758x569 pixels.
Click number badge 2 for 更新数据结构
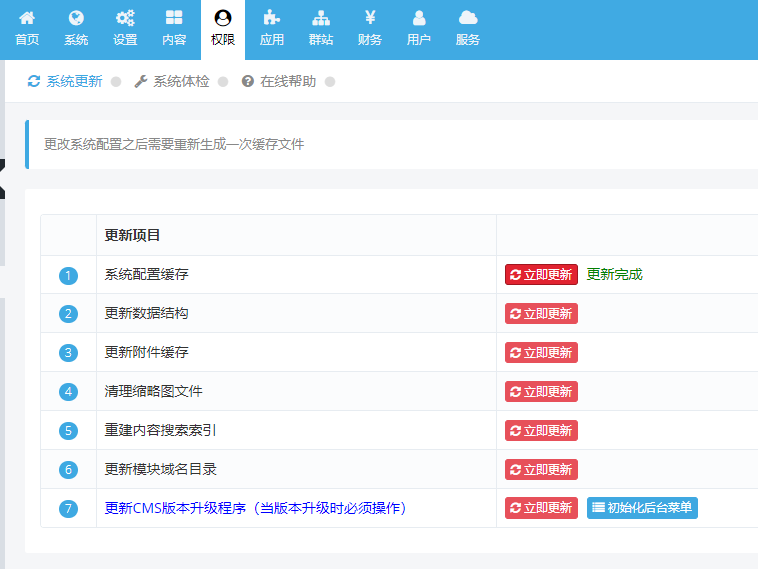tap(68, 314)
